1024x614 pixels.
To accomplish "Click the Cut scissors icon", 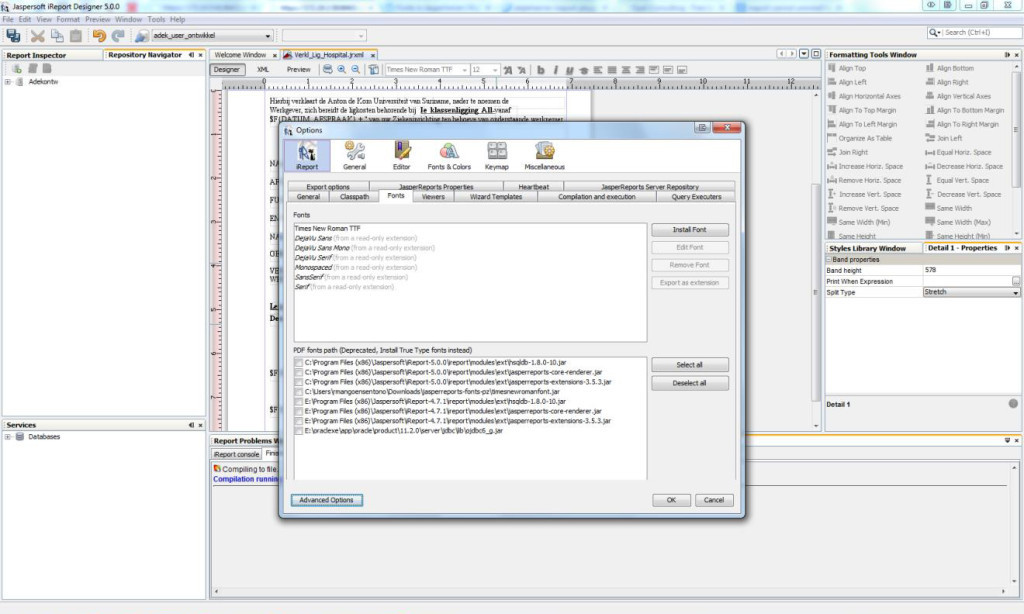I will pos(38,35).
